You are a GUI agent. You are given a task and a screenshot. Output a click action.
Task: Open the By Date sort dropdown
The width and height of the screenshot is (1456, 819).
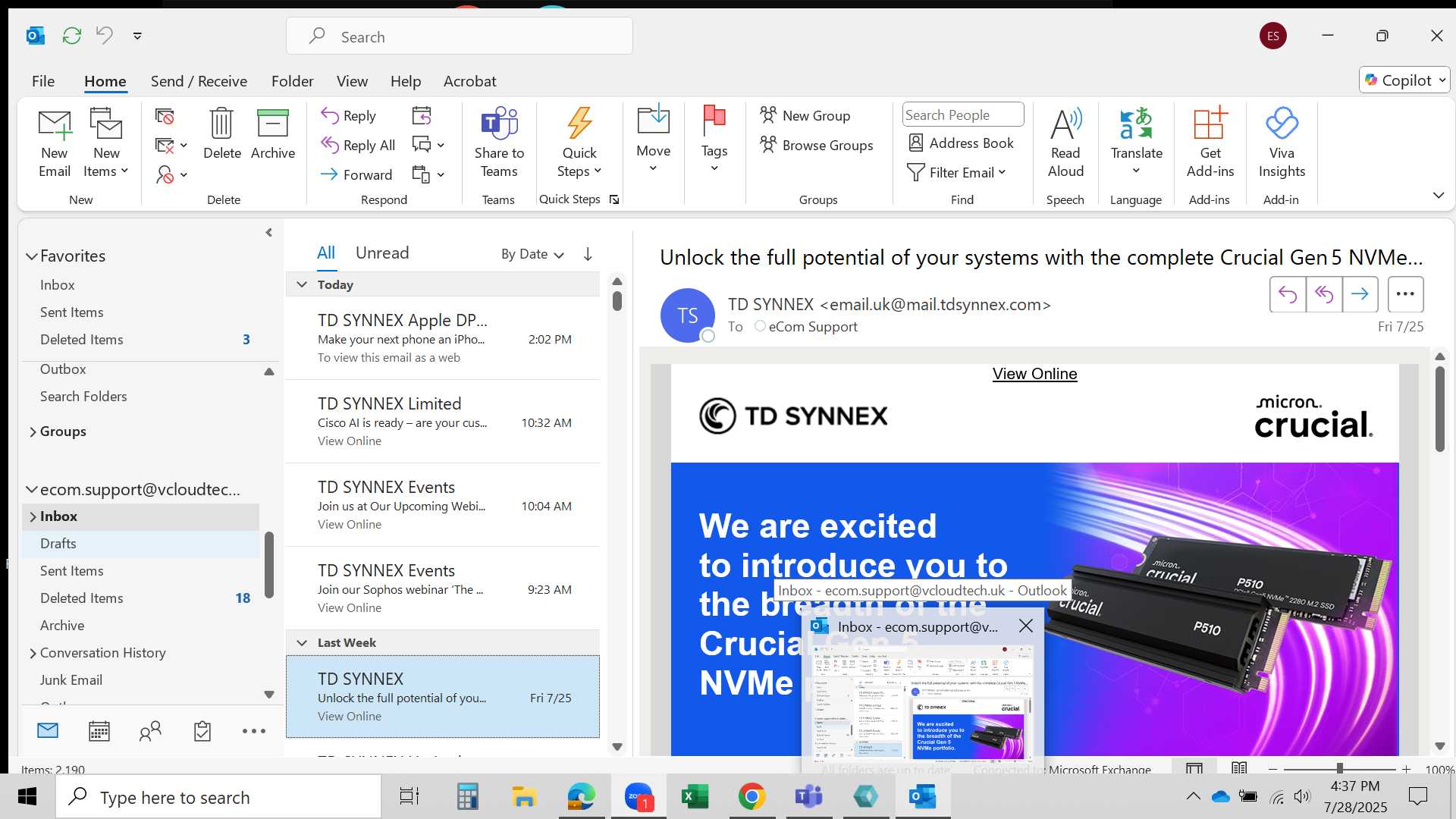coord(532,254)
